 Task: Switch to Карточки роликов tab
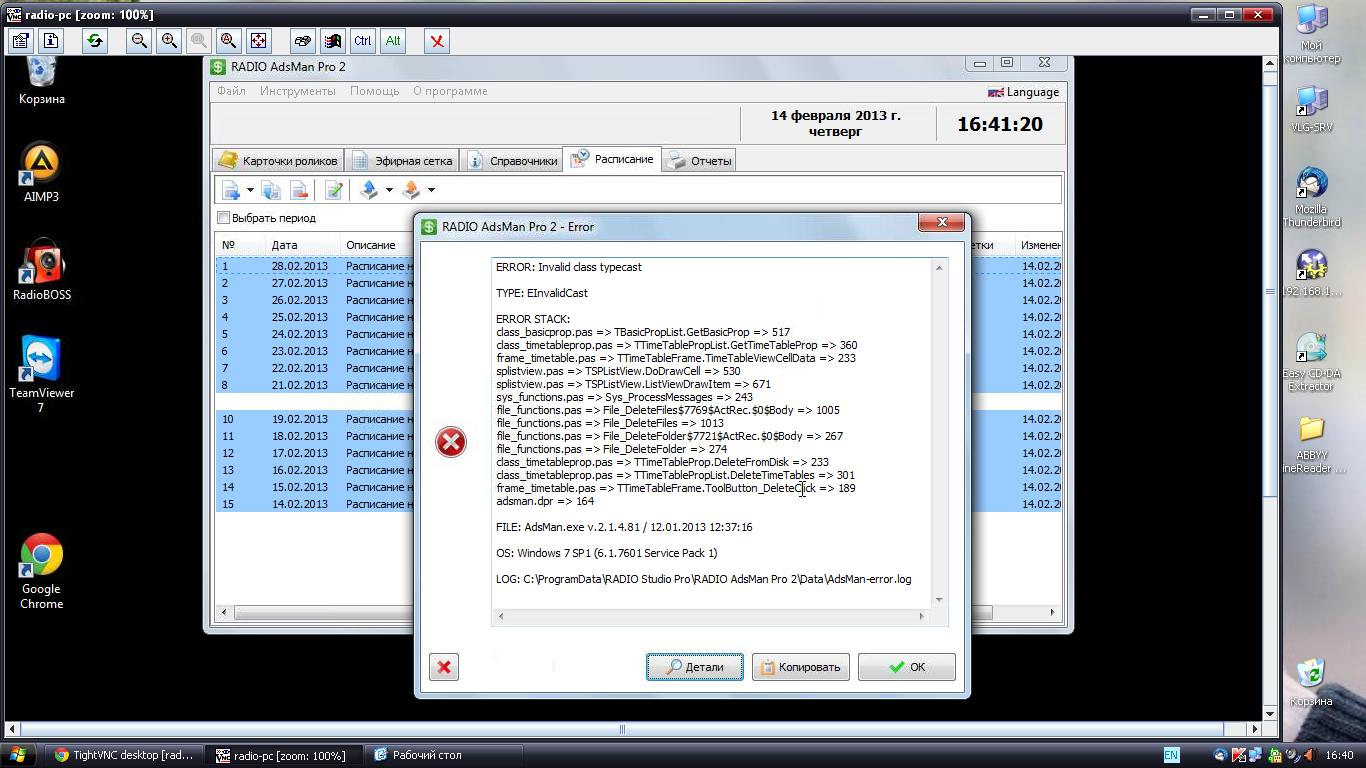[x=279, y=160]
